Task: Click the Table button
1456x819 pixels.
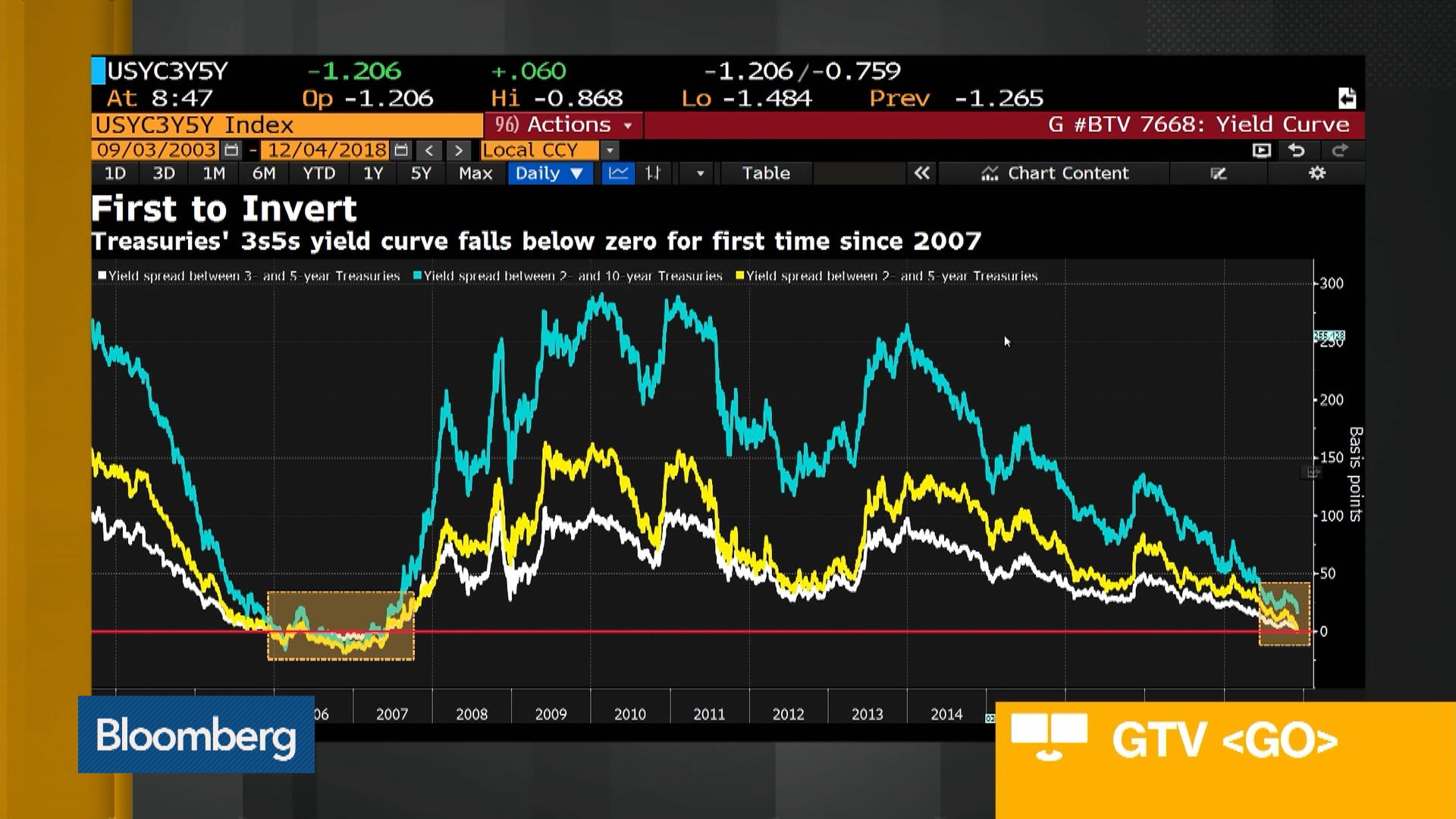Action: 765,173
